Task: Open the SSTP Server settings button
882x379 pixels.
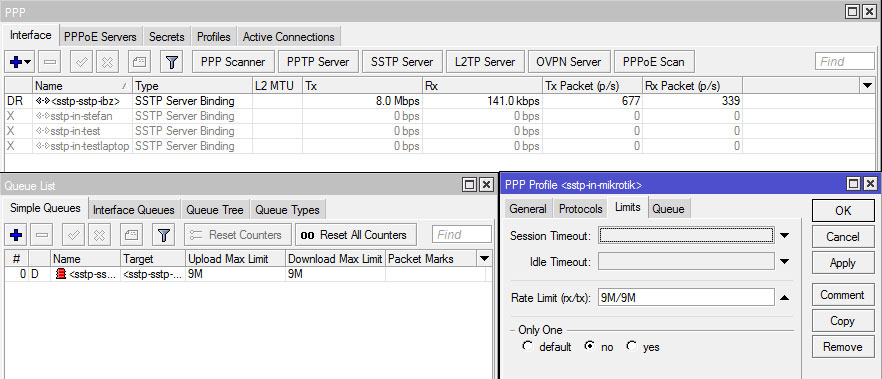Action: [x=402, y=62]
